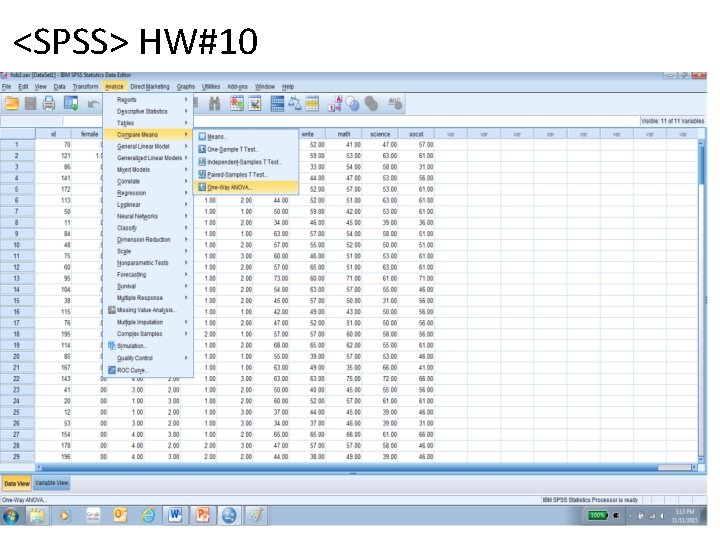This screenshot has width=720, height=540.
Task: Click the Open data document folder icon
Action: pyautogui.click(x=11, y=104)
